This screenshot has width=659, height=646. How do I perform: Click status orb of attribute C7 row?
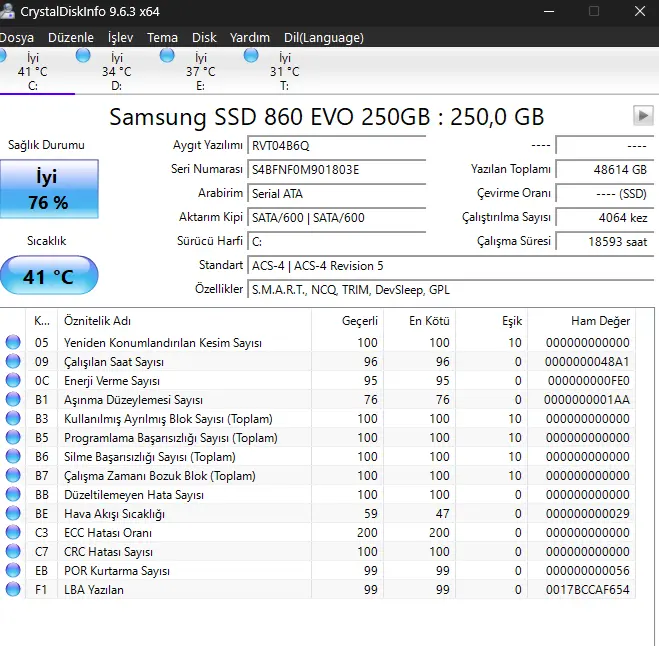click(13, 551)
